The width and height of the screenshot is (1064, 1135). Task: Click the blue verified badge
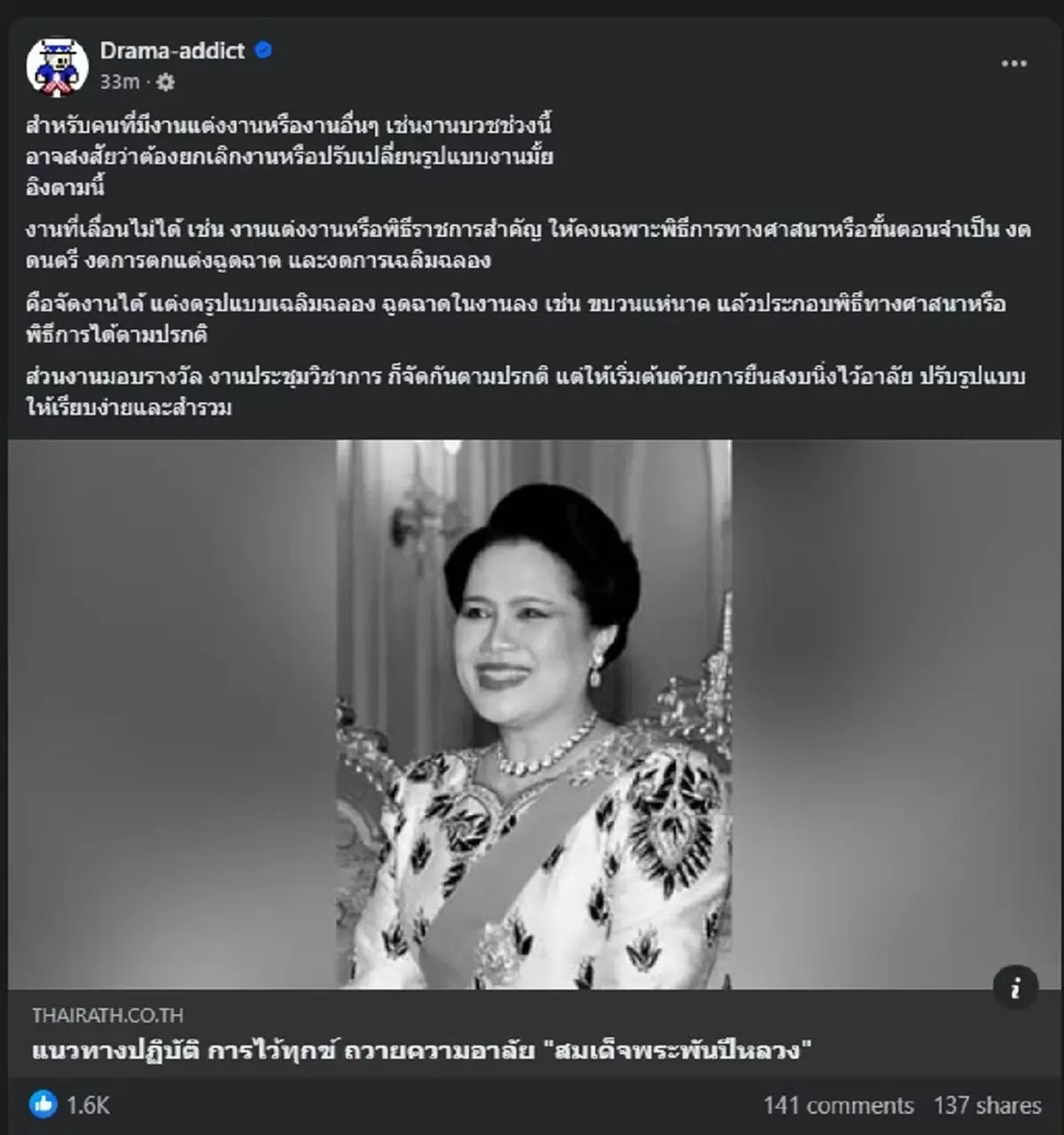point(263,51)
